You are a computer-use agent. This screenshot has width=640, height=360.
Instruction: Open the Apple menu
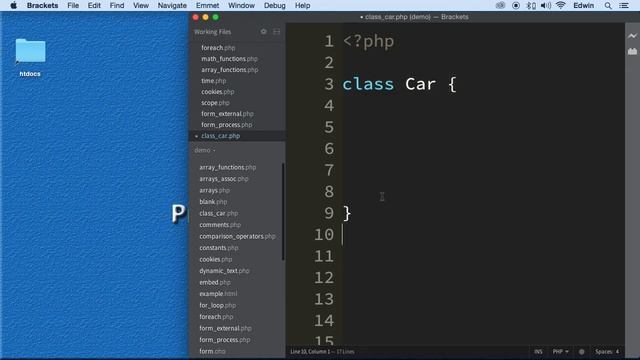13,5
